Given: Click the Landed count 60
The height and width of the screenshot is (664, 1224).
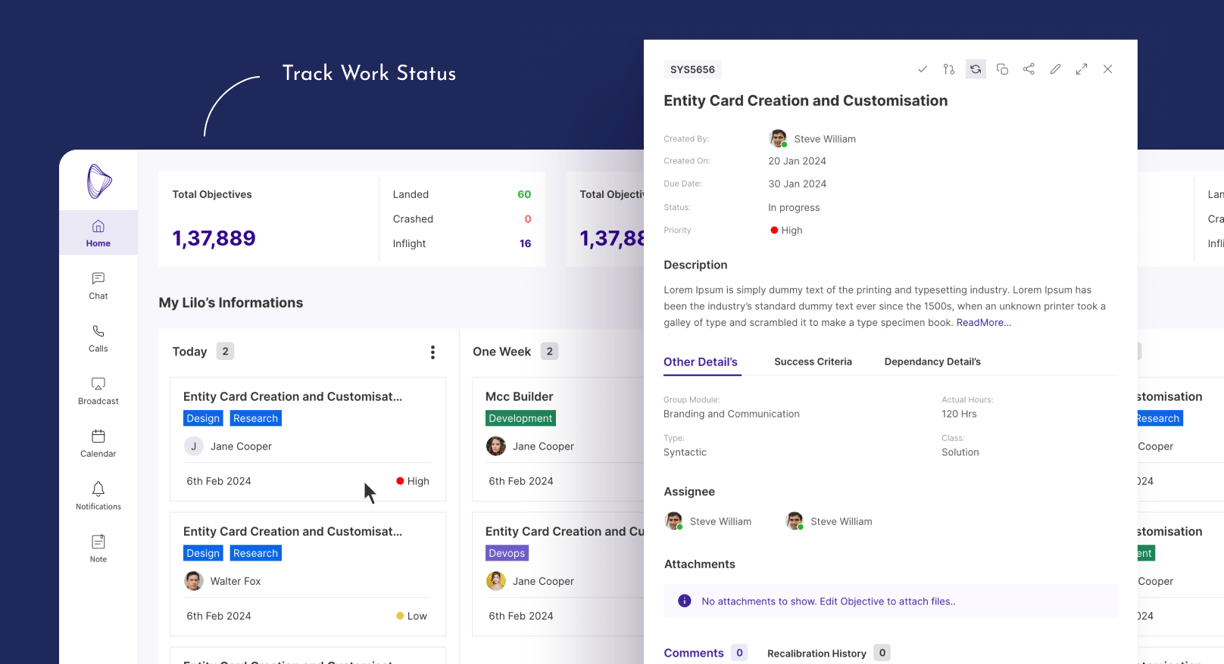Looking at the screenshot, I should pyautogui.click(x=524, y=194).
